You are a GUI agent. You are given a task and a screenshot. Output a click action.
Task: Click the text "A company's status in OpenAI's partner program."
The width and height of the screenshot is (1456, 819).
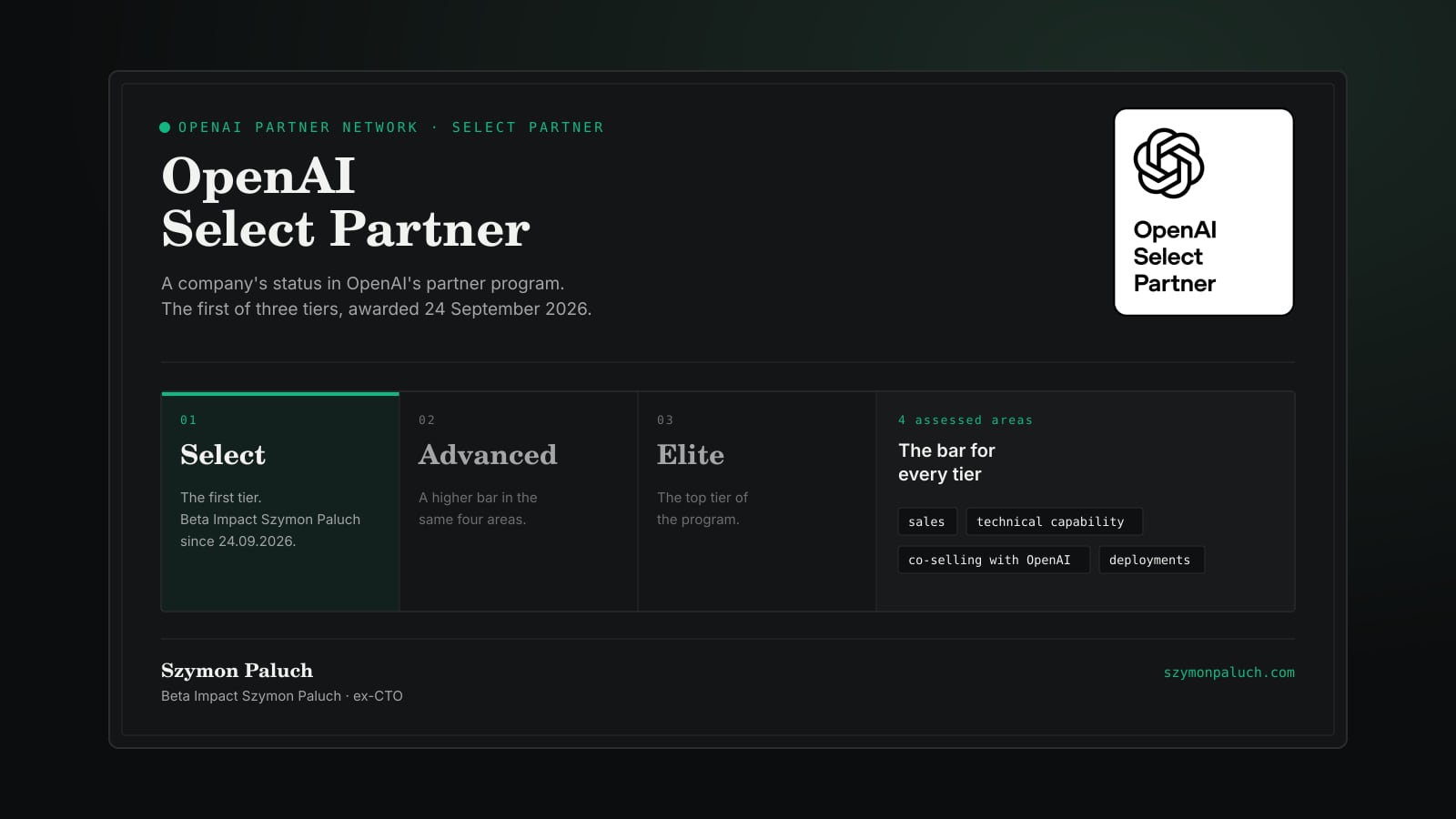coord(363,283)
